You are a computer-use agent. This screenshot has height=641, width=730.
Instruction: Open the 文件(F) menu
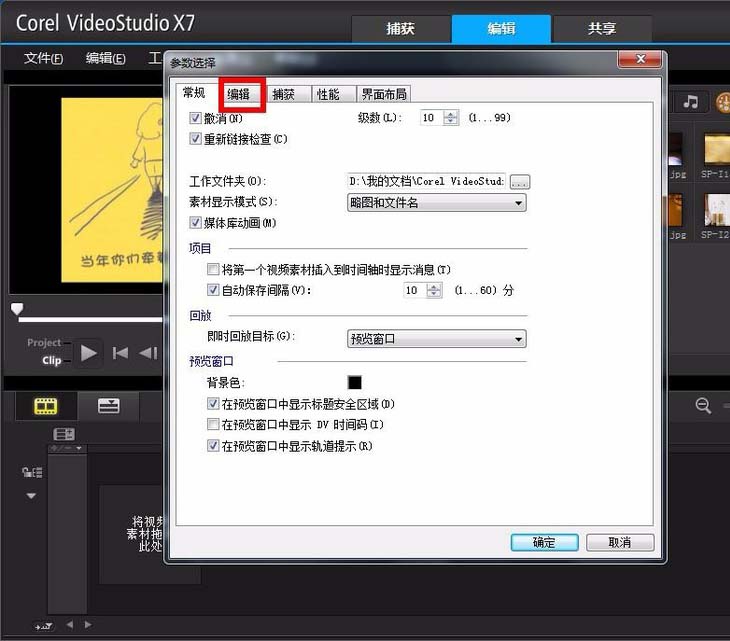43,59
